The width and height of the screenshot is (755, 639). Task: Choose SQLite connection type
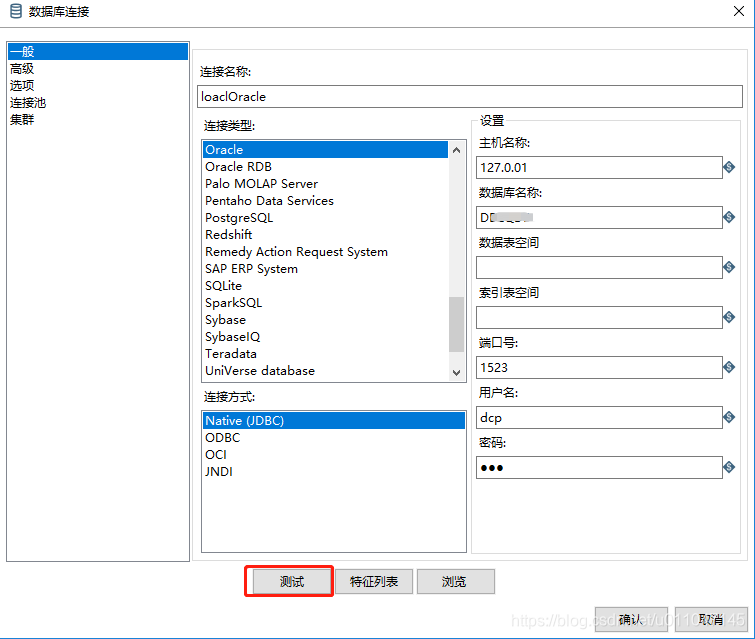click(325, 286)
